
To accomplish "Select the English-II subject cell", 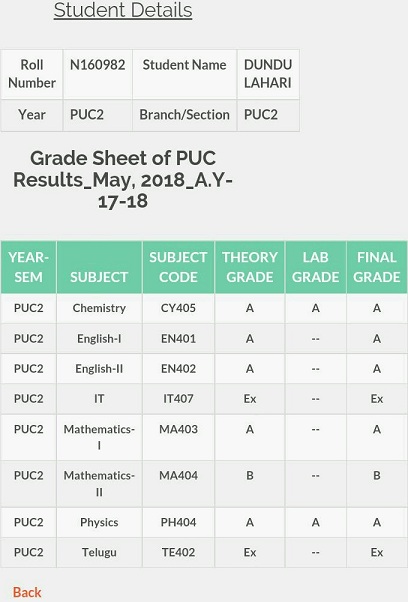I will 99,369.
